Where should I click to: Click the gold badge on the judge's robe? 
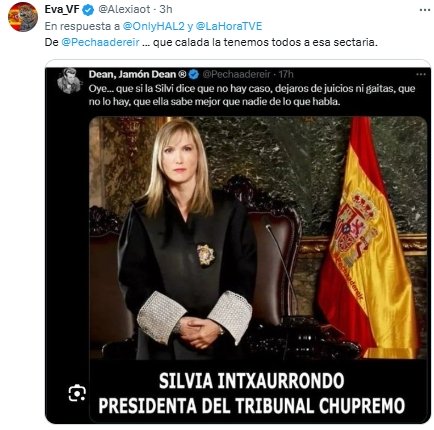click(x=206, y=254)
